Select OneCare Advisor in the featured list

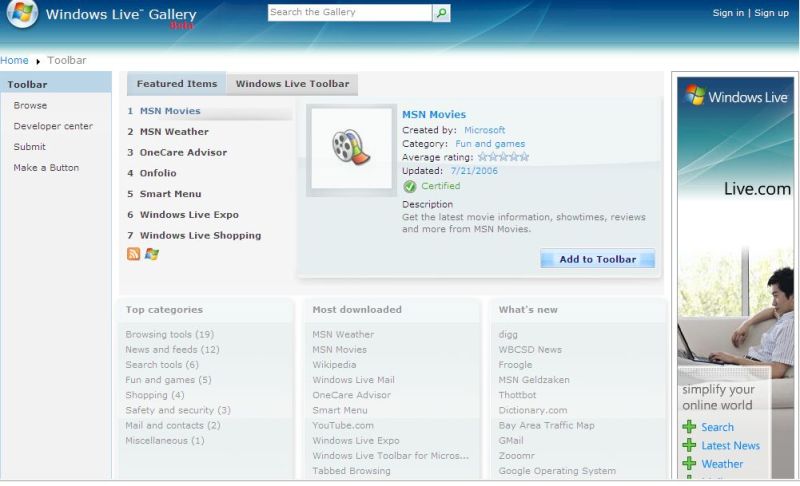coord(183,152)
